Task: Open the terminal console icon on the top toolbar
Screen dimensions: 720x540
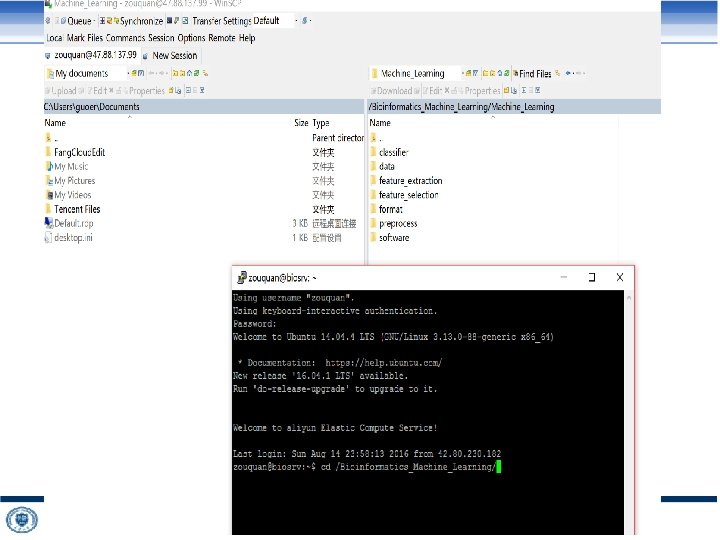Action: [169, 21]
